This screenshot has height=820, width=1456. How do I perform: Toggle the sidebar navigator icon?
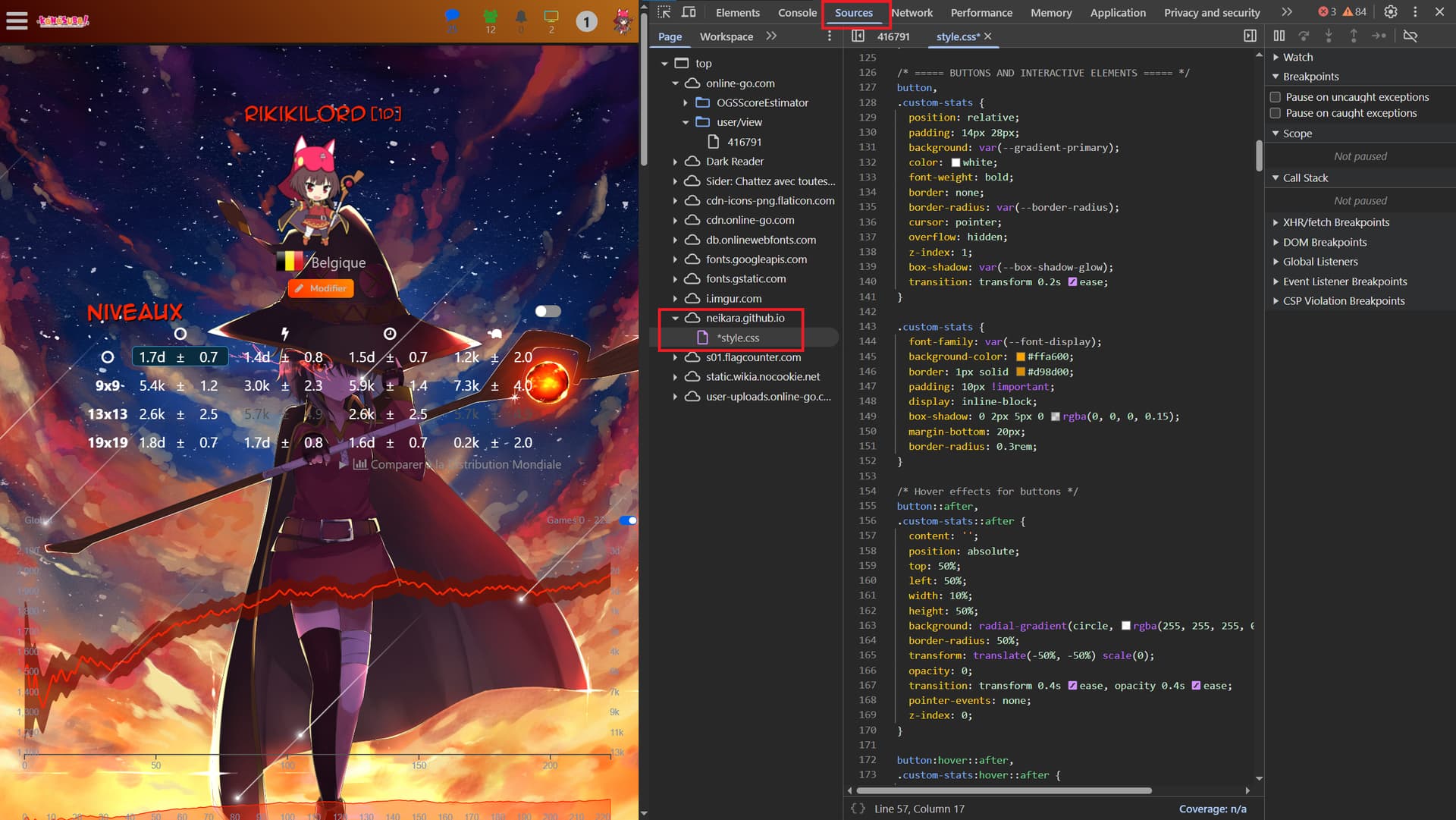[x=858, y=36]
